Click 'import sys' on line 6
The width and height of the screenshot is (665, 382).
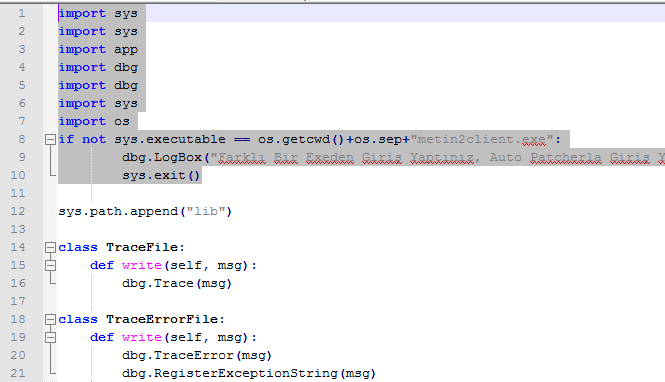point(98,103)
